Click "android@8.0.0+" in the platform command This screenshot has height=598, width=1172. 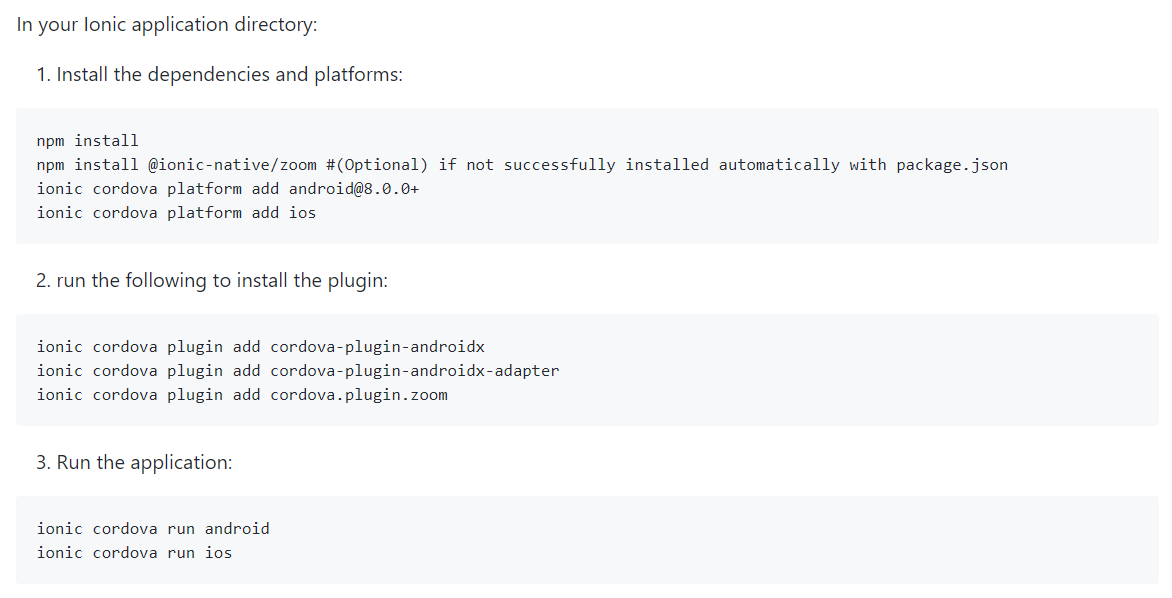point(353,188)
